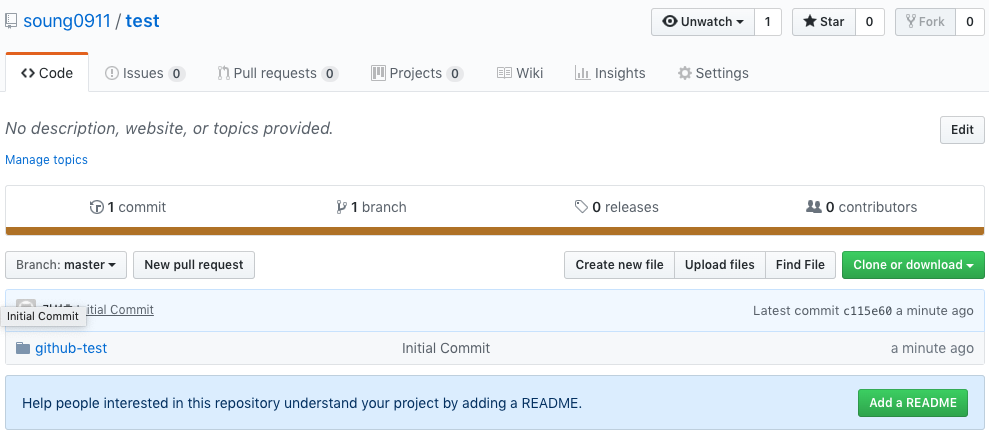
Task: Click the star icon on Star button
Action: click(x=809, y=21)
